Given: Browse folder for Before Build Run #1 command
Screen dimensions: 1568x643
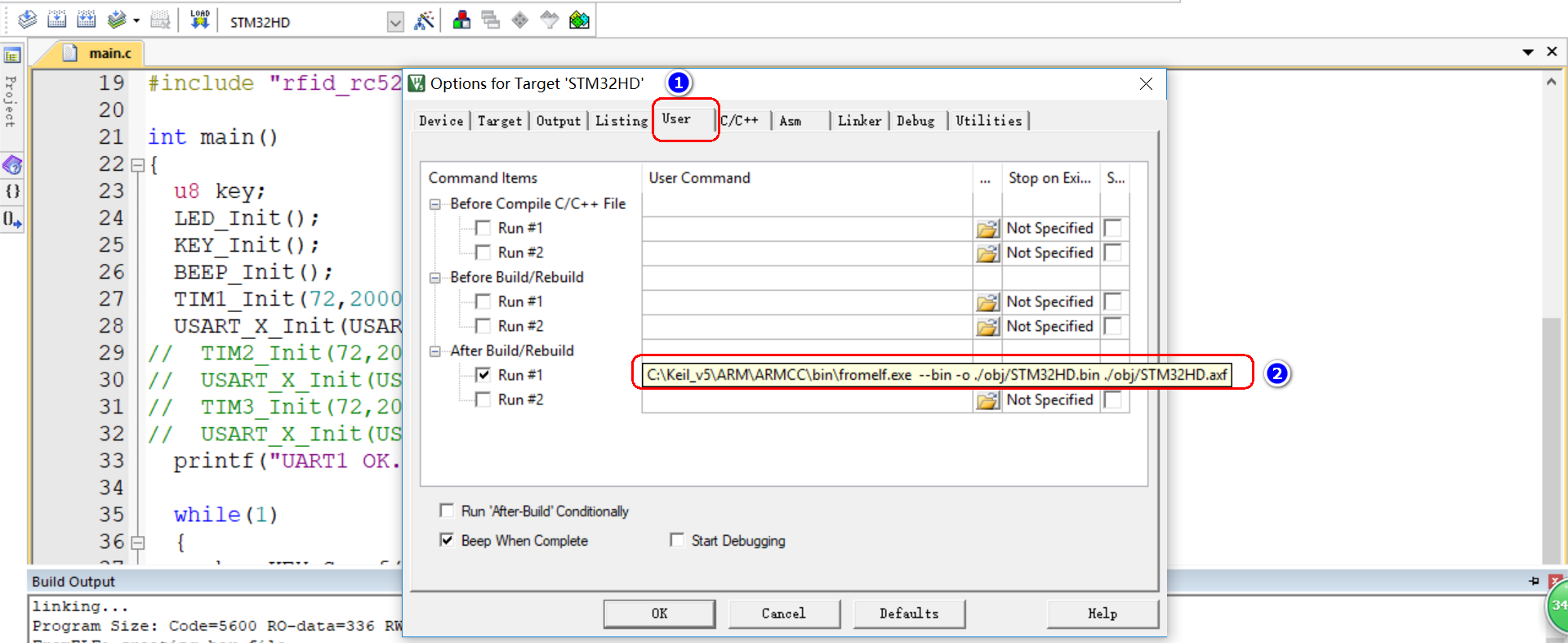Looking at the screenshot, I should (x=988, y=302).
